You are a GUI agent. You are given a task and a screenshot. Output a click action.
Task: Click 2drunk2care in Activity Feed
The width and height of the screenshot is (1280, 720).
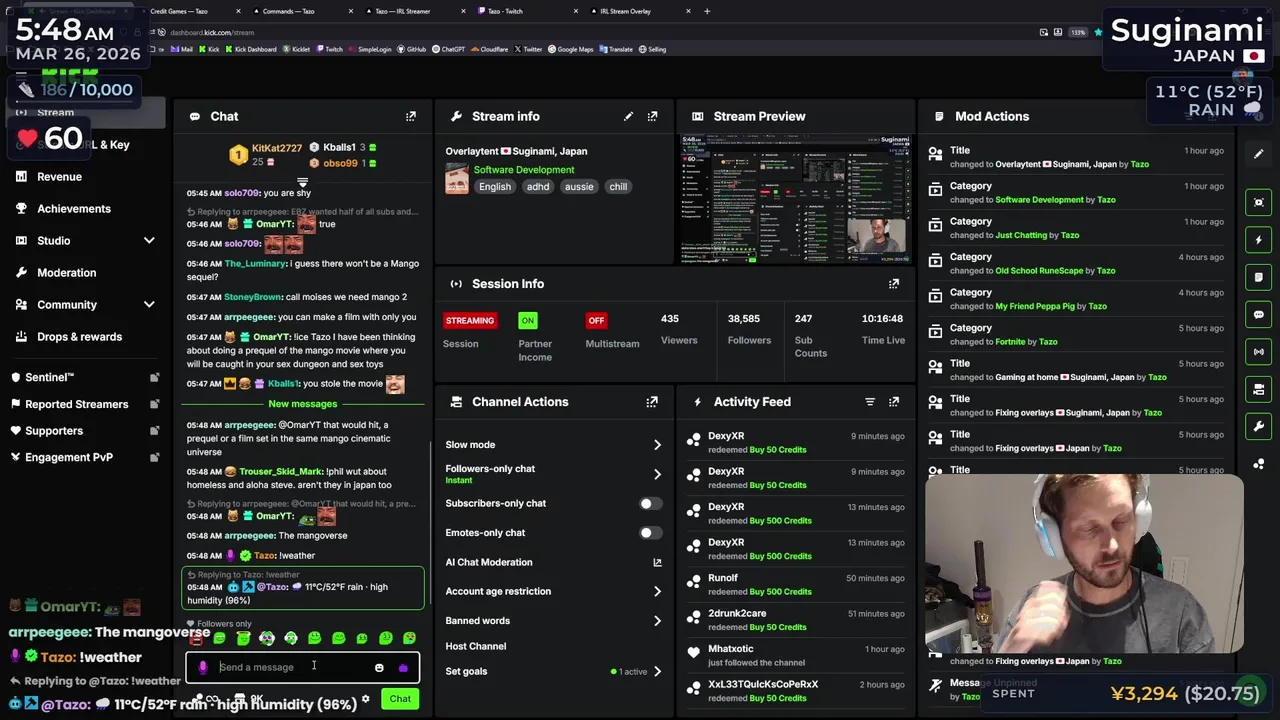[x=737, y=614]
